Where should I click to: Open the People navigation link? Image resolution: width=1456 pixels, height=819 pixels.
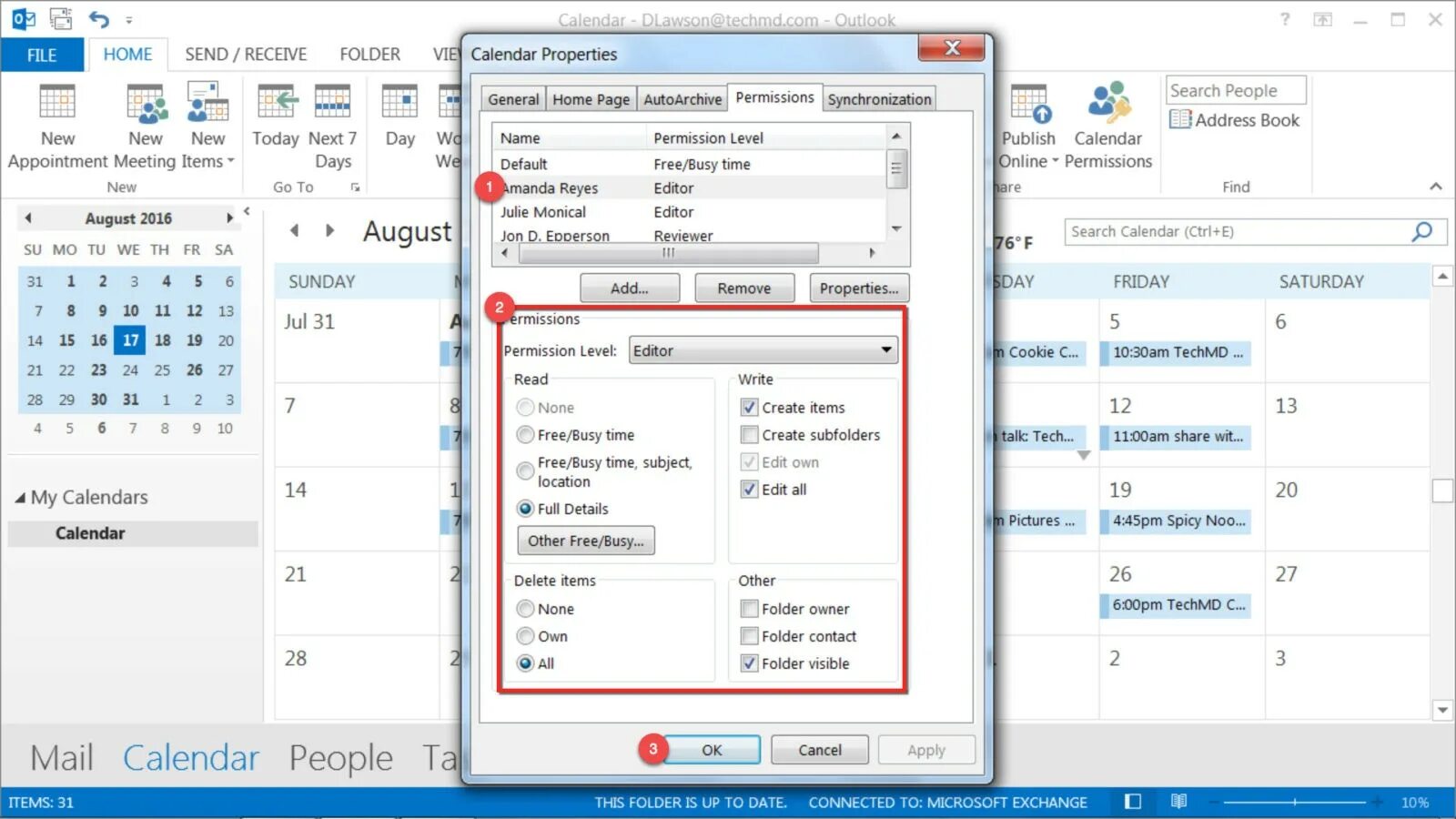pyautogui.click(x=341, y=757)
